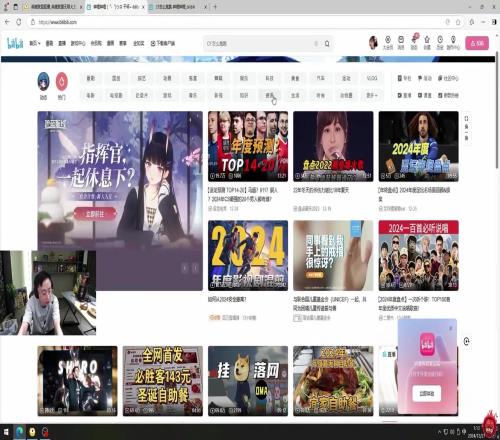Open the 盘点2022 singer video thumbnail
The height and width of the screenshot is (440, 500).
(x=333, y=147)
